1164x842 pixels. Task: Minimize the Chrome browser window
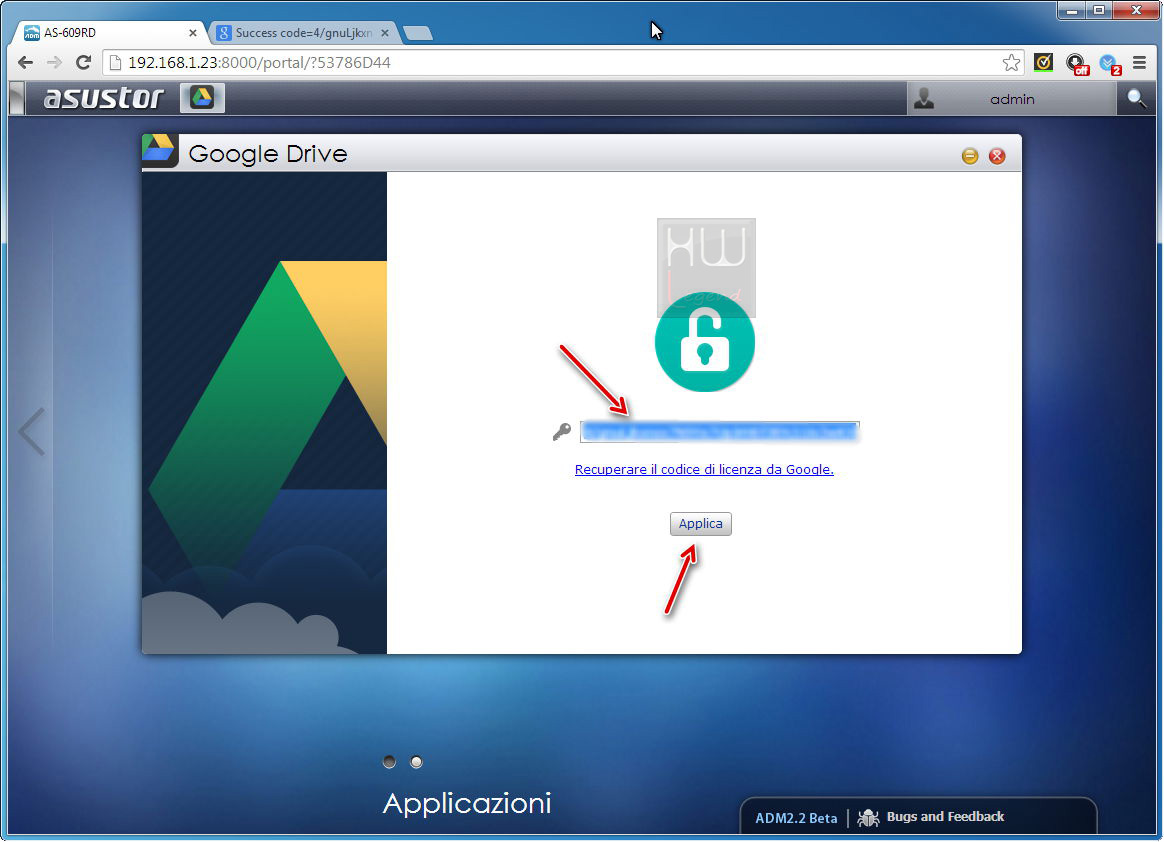[x=1072, y=10]
